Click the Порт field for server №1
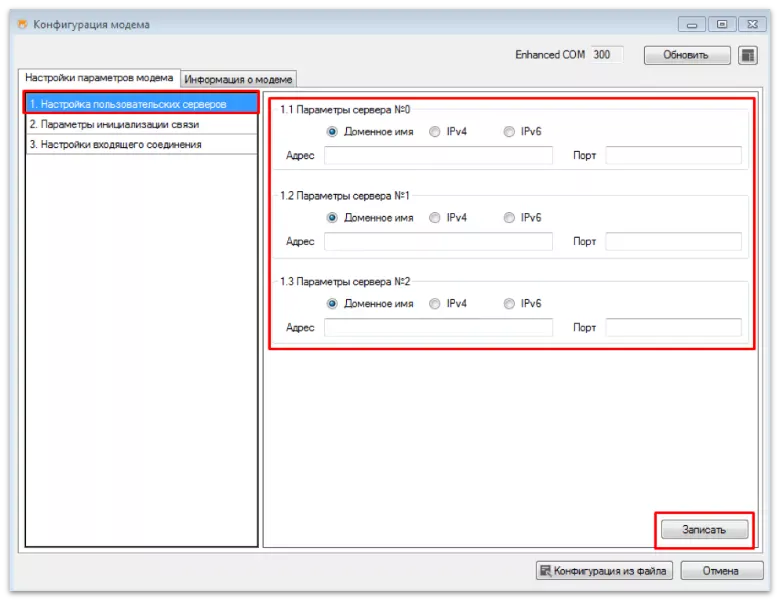This screenshot has height=600, width=780. (673, 241)
